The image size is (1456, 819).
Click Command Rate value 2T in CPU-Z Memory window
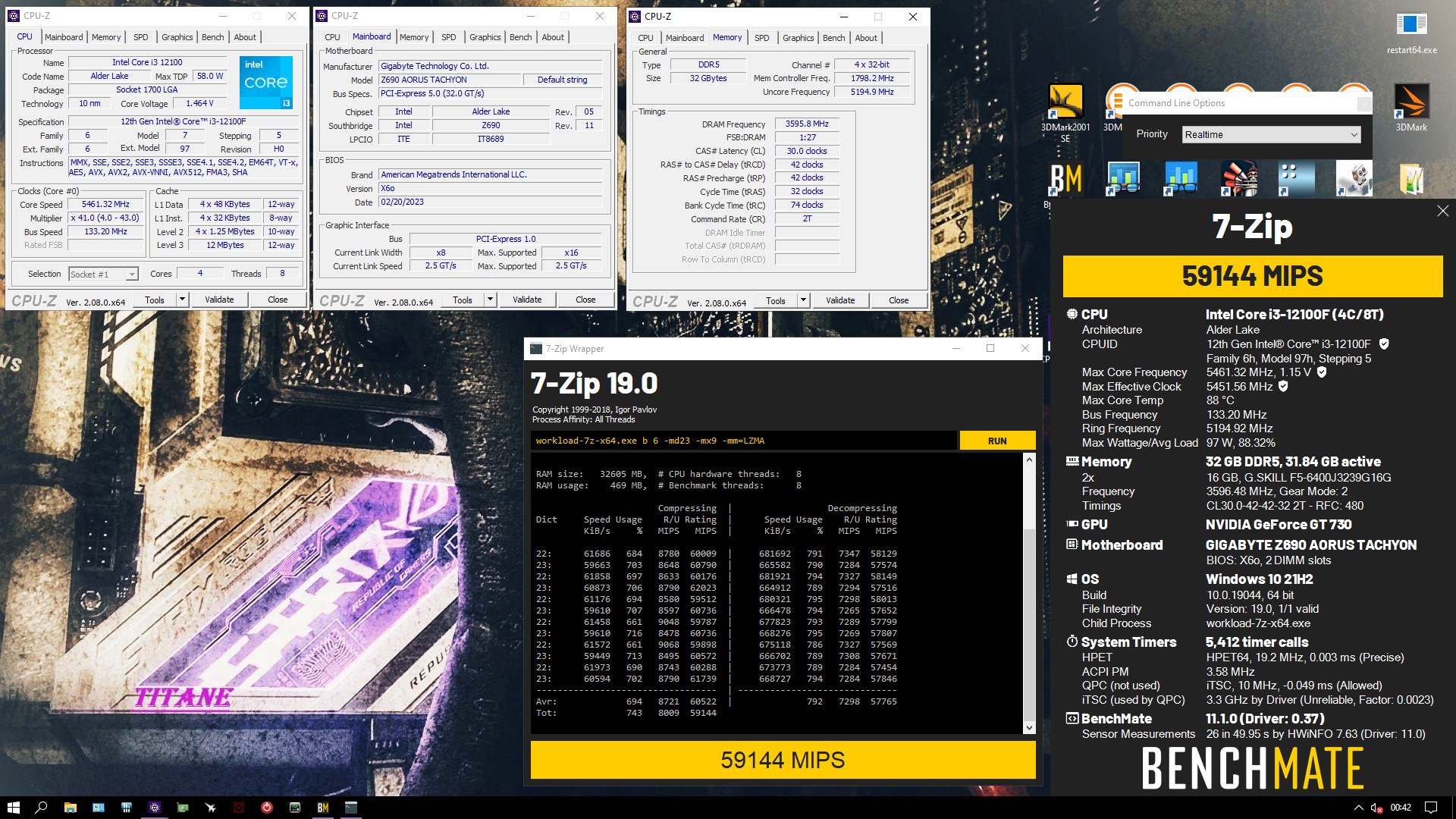tap(807, 218)
